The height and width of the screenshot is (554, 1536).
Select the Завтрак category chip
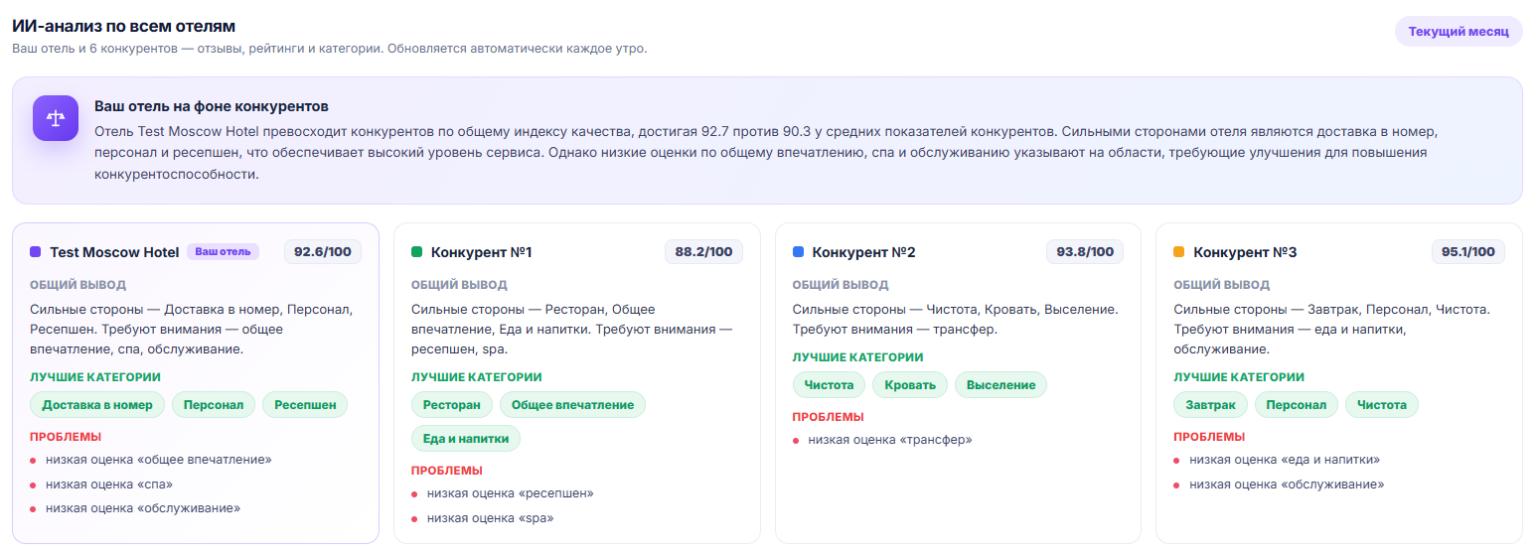click(x=1211, y=405)
